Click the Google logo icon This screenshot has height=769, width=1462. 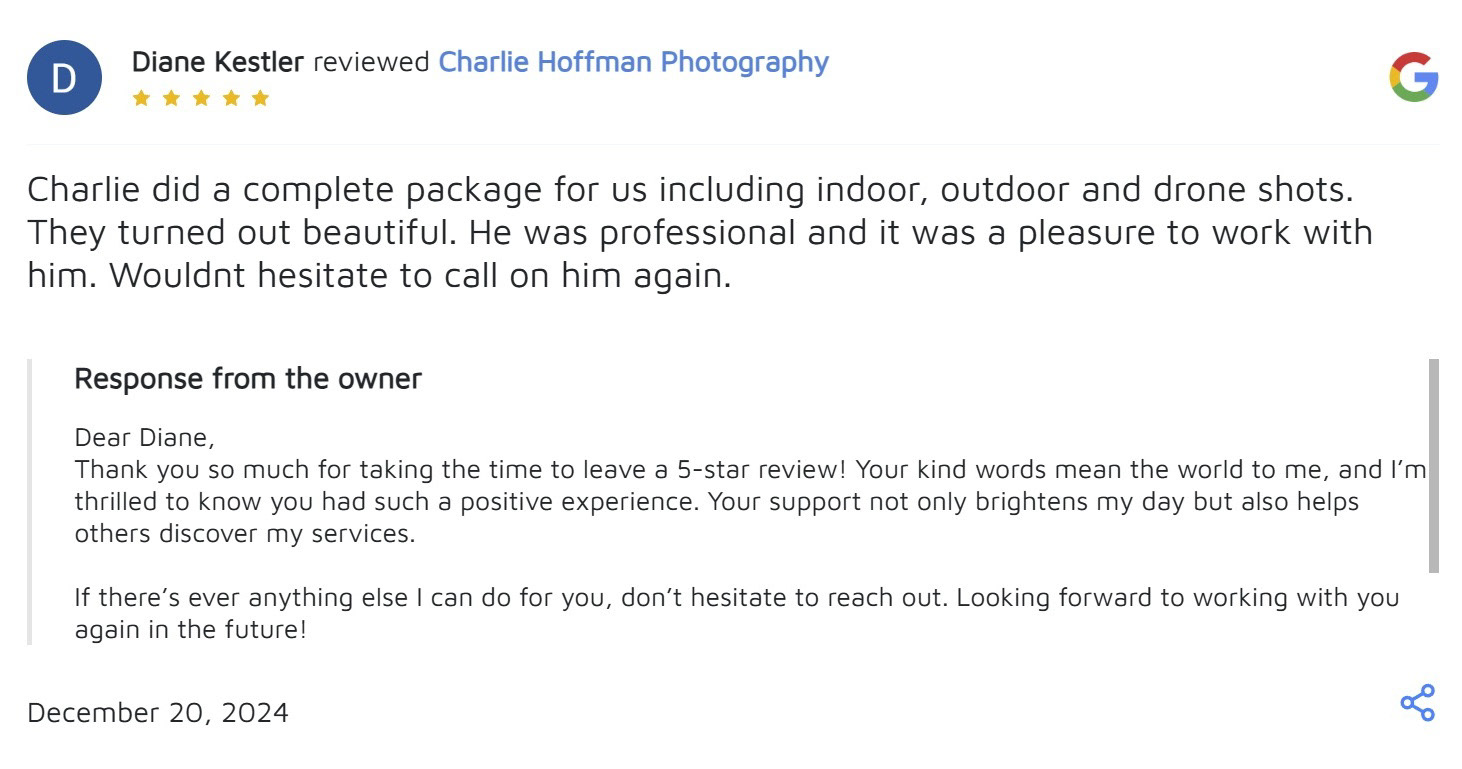coord(1413,77)
